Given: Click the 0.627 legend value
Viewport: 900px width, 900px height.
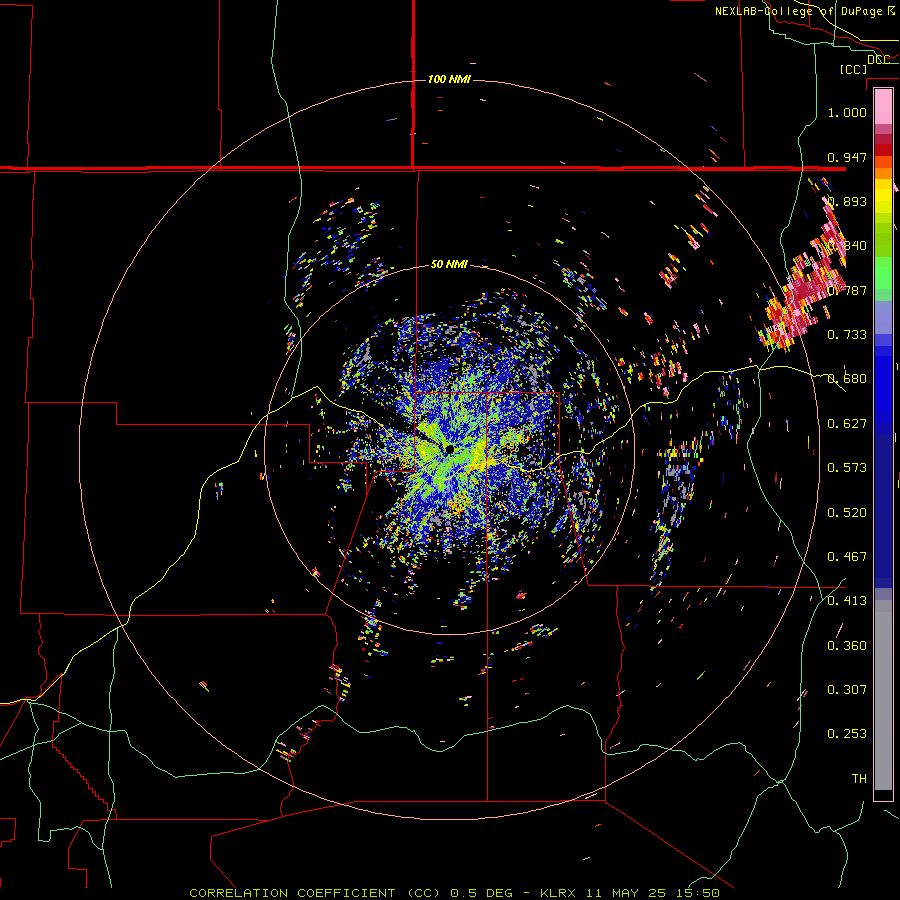Looking at the screenshot, I should click(847, 424).
